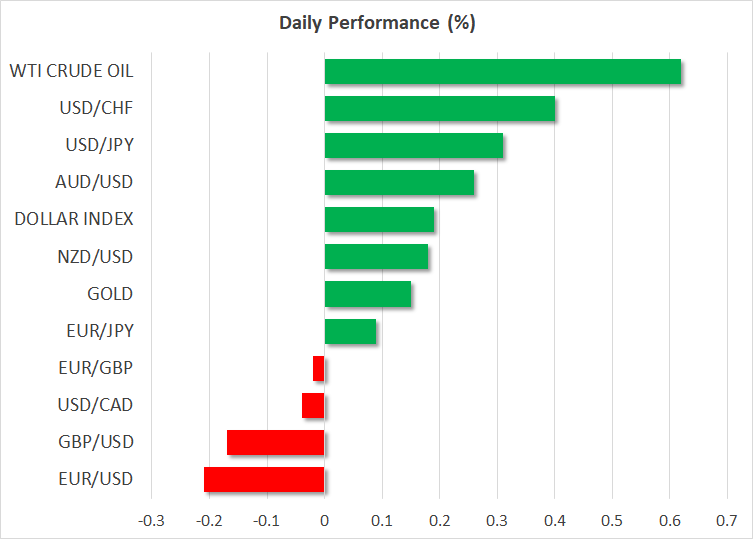The width and height of the screenshot is (753, 539).
Task: Select the 0.7 axis tick label
Action: 727,520
